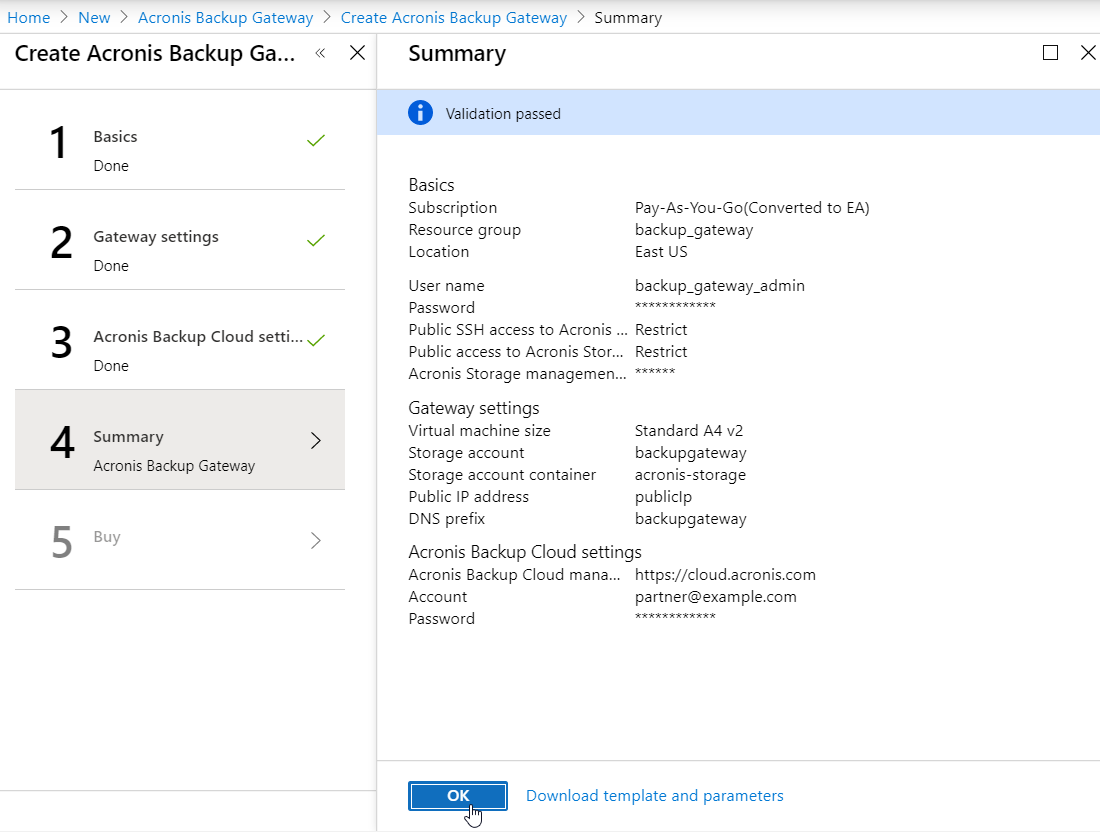Click the DNS prefix label
The image size is (1100, 832).
tap(447, 519)
